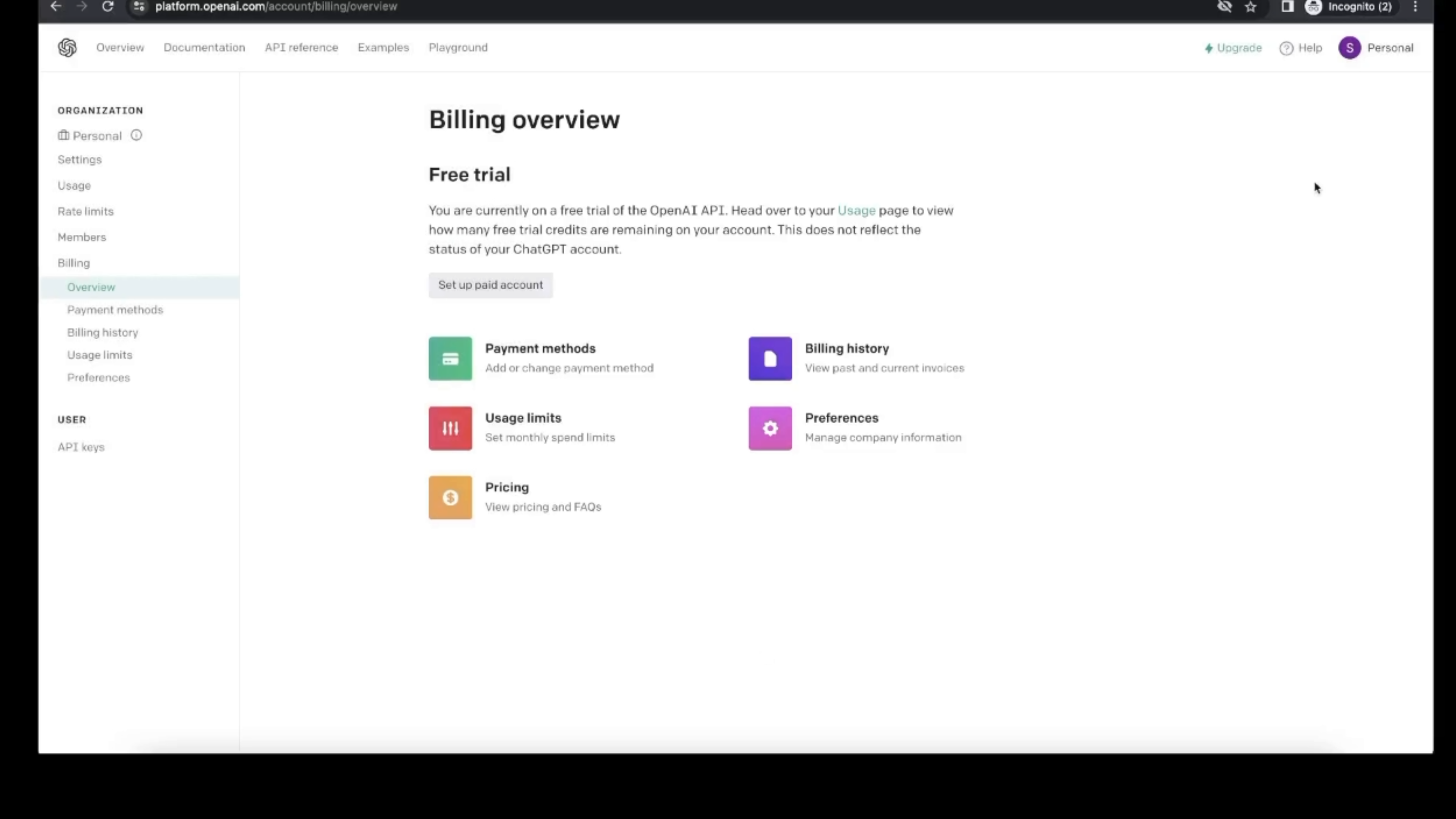Open the Help menu

pos(1300,47)
